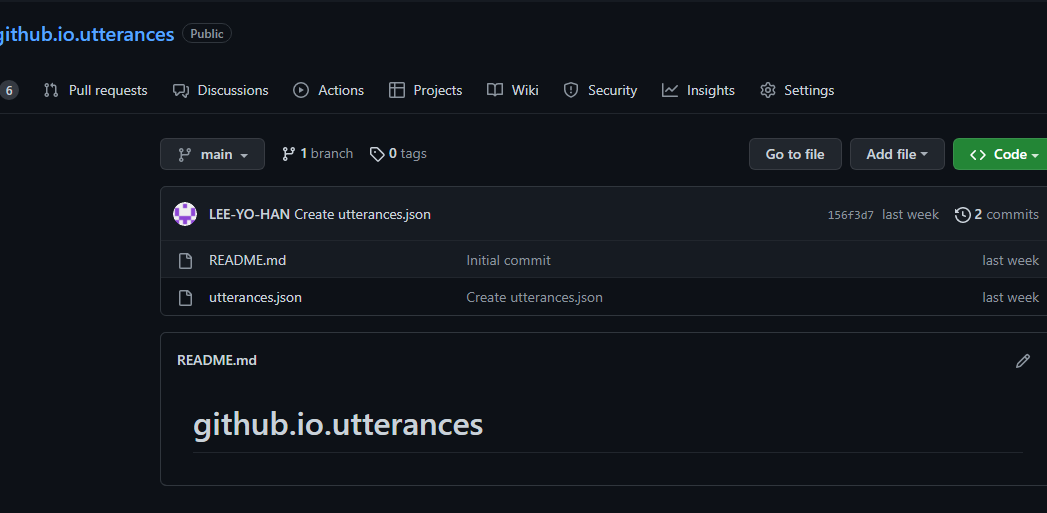Click file icon beside README.md
Viewport: 1047px width, 513px height.
pyautogui.click(x=186, y=261)
